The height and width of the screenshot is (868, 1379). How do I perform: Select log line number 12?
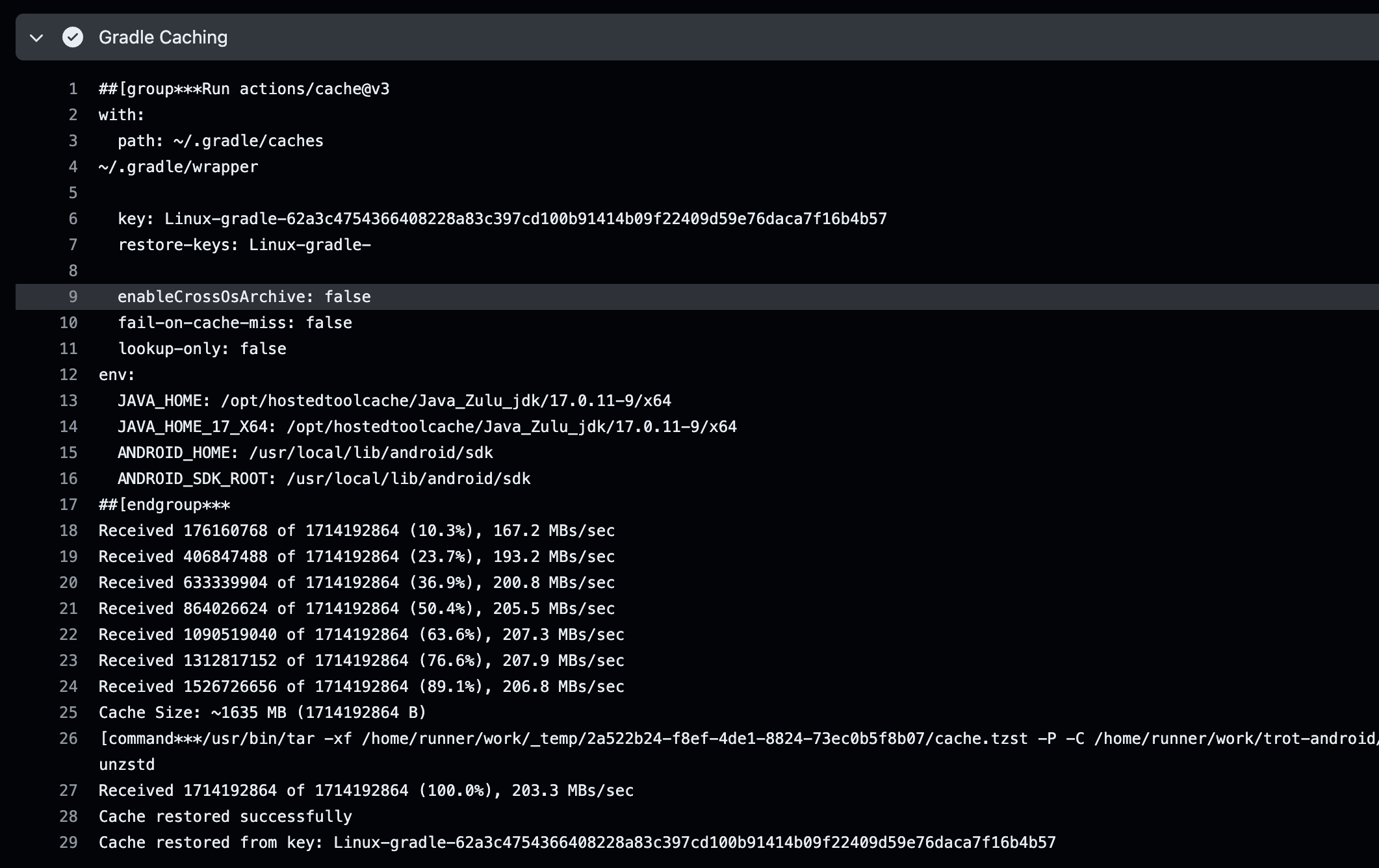68,375
